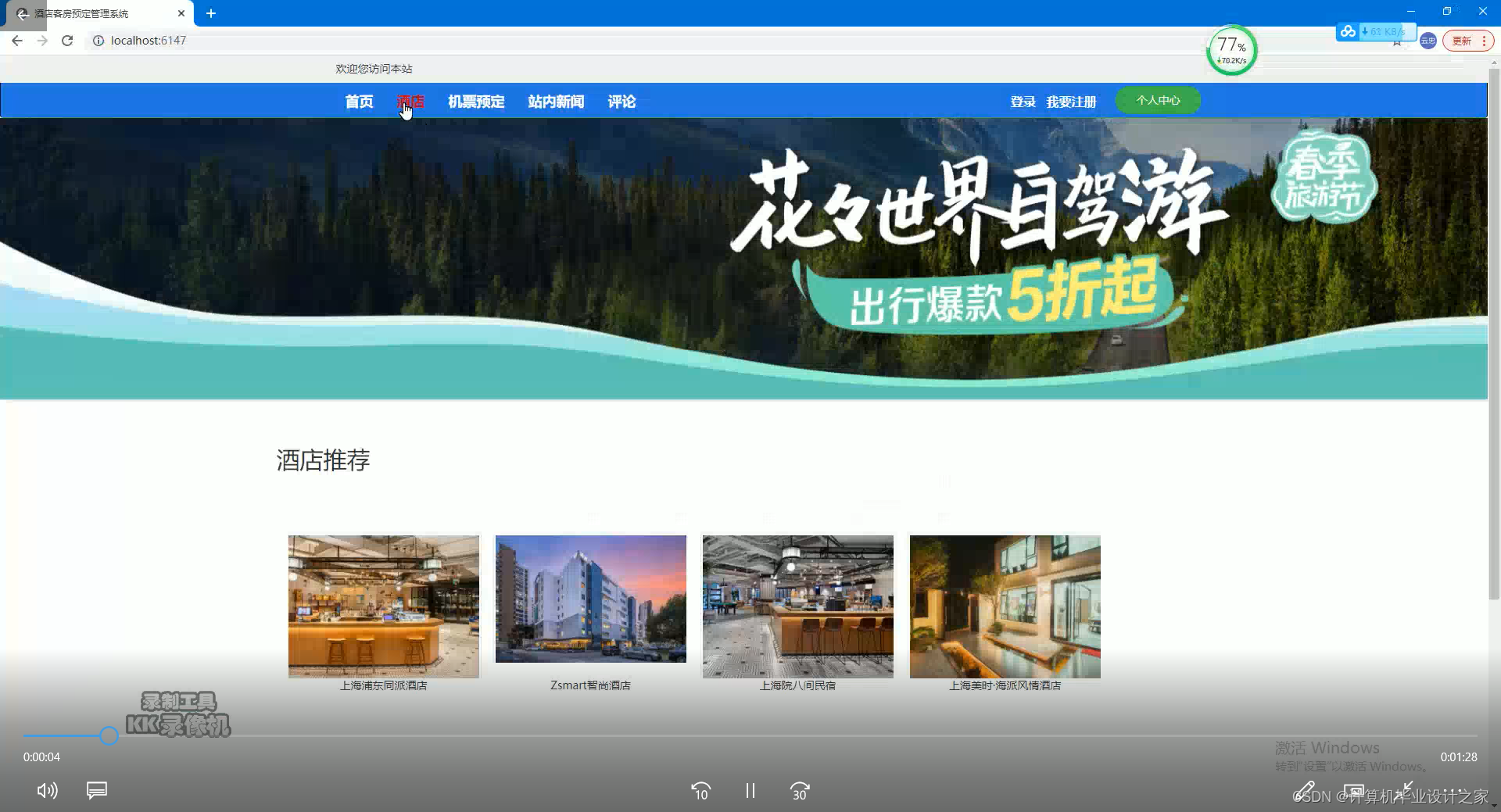Skip forward 30 seconds
The width and height of the screenshot is (1501, 812).
pyautogui.click(x=800, y=791)
